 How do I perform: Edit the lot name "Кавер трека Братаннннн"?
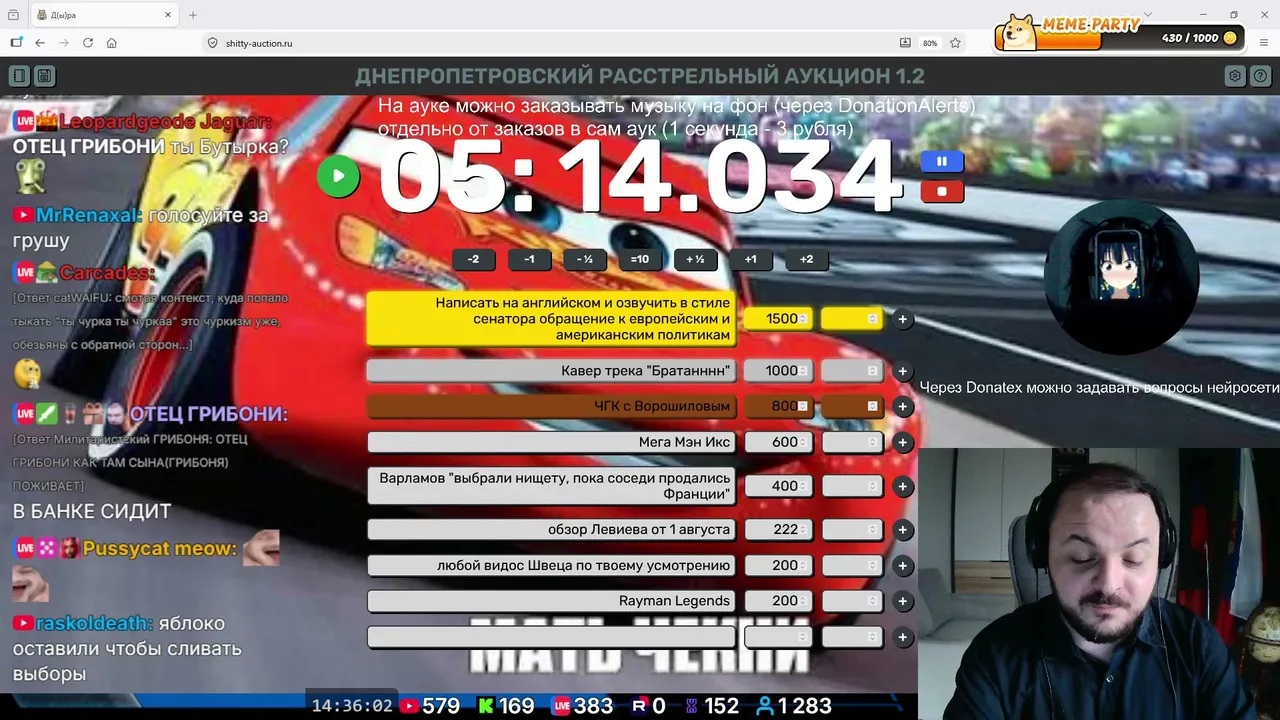click(551, 371)
